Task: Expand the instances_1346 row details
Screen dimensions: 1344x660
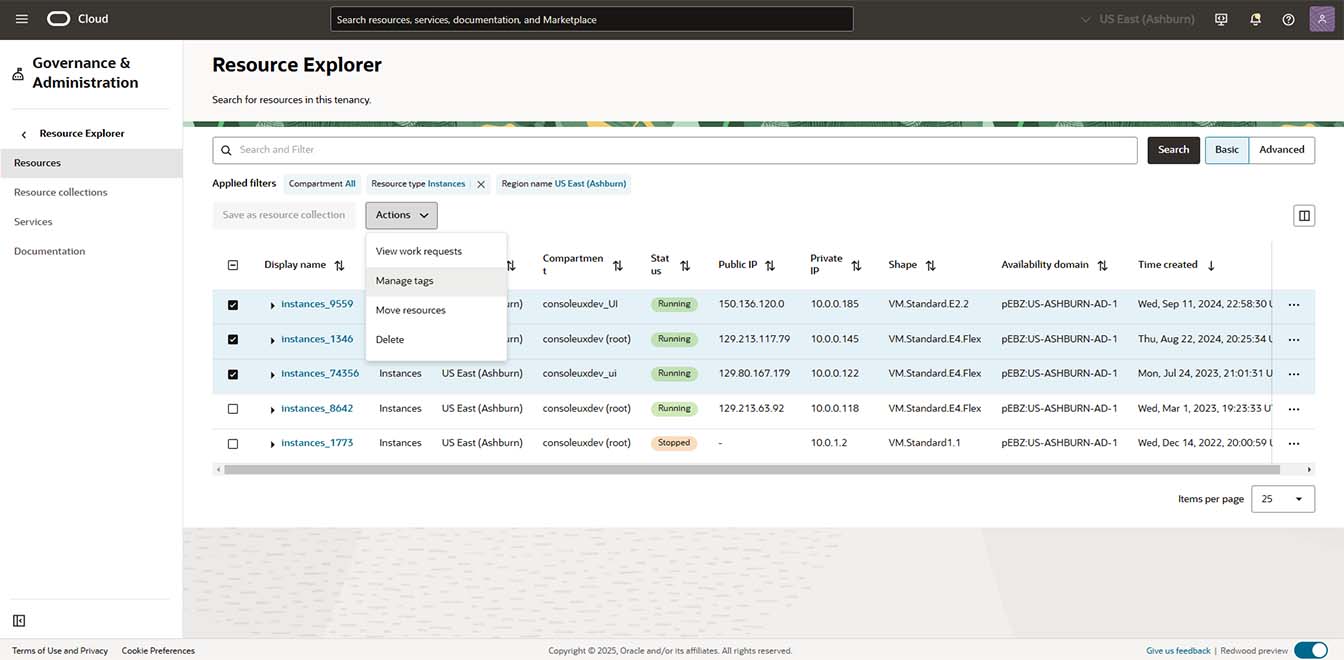Action: point(271,339)
